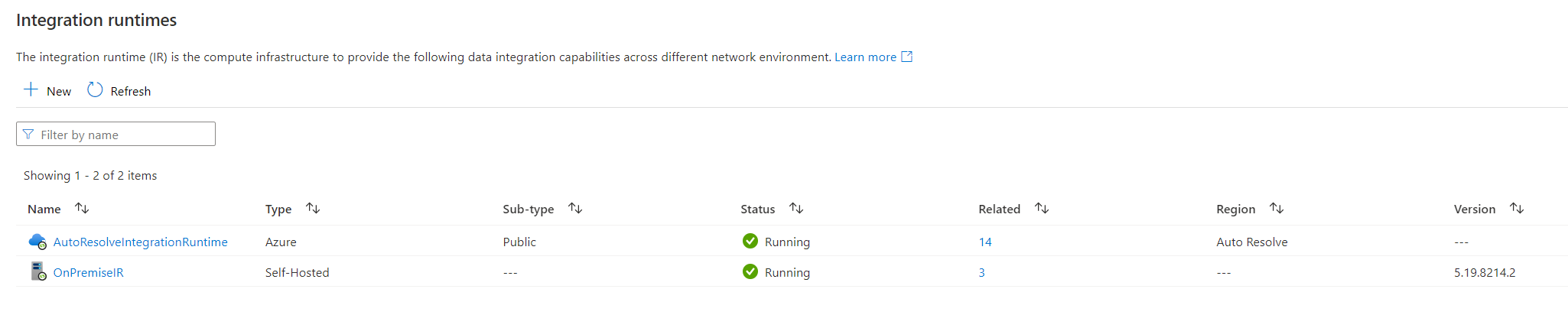Image resolution: width=1568 pixels, height=315 pixels.
Task: Sort by Region column arrows
Action: pyautogui.click(x=1277, y=208)
